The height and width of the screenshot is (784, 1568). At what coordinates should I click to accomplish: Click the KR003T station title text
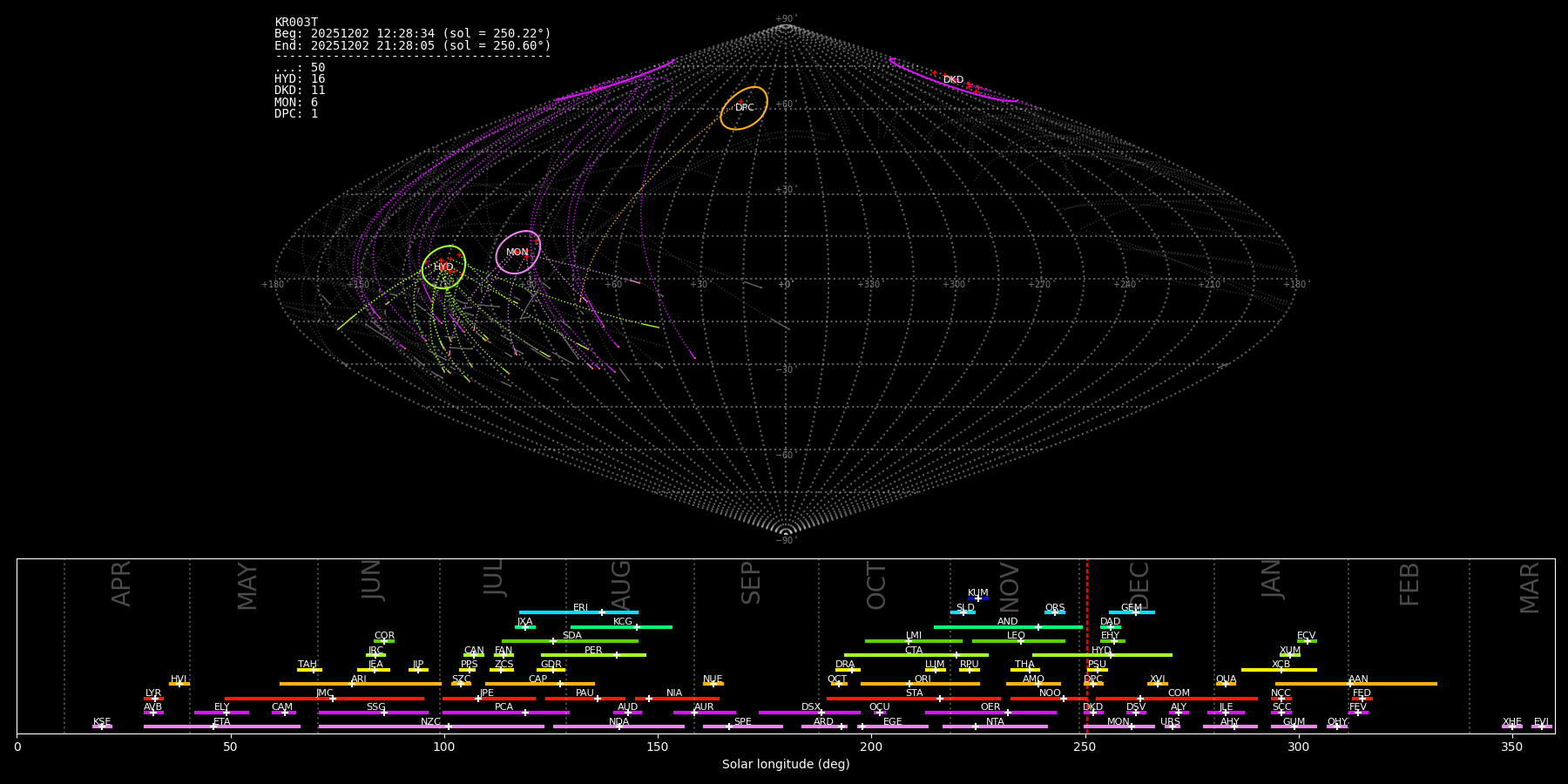[296, 23]
